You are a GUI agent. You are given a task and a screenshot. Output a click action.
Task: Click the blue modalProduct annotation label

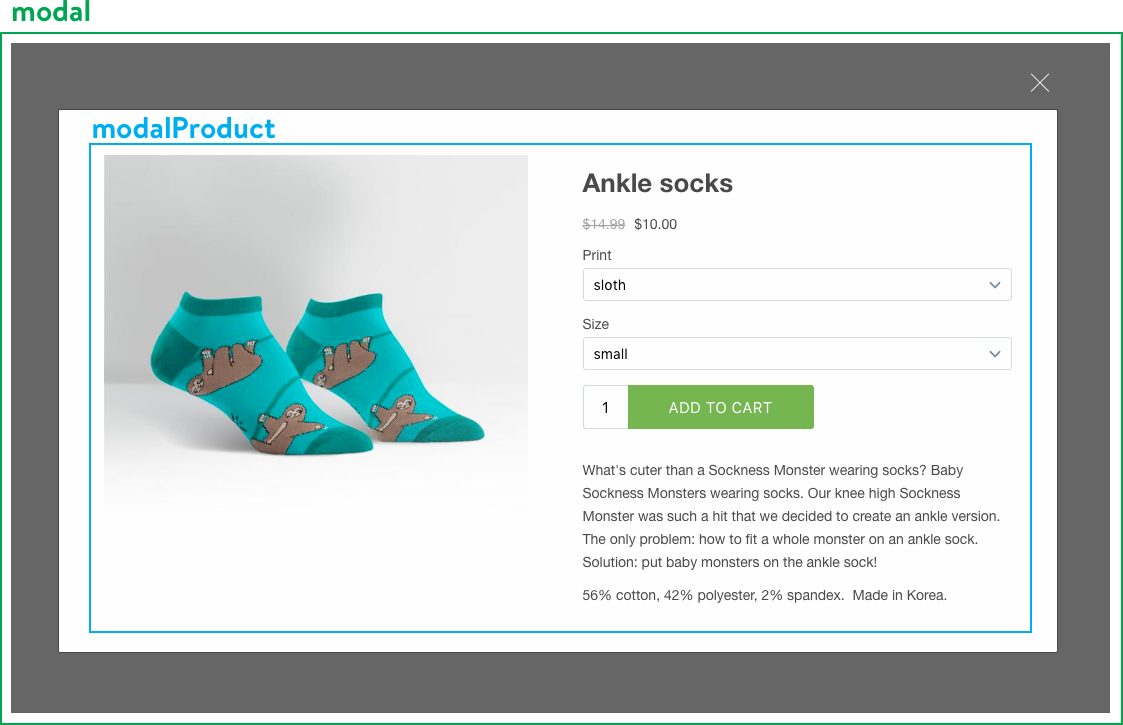click(183, 129)
